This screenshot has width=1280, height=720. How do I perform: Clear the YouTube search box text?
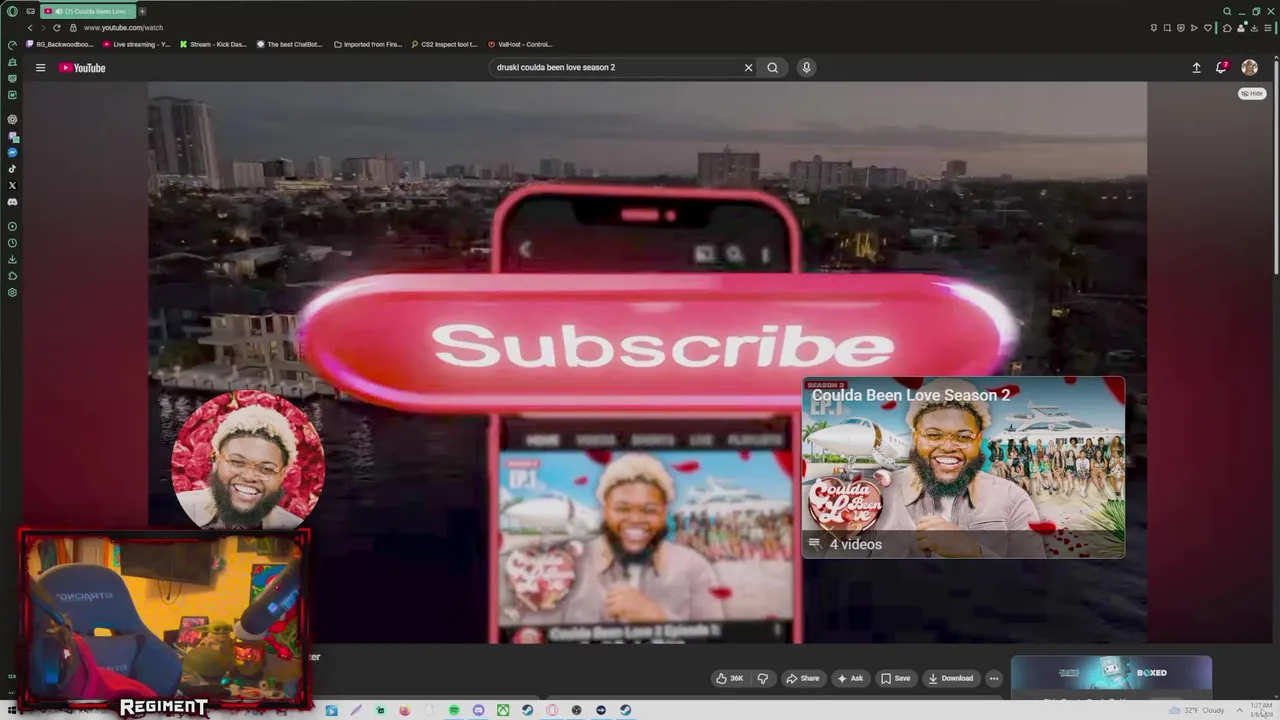[748, 68]
